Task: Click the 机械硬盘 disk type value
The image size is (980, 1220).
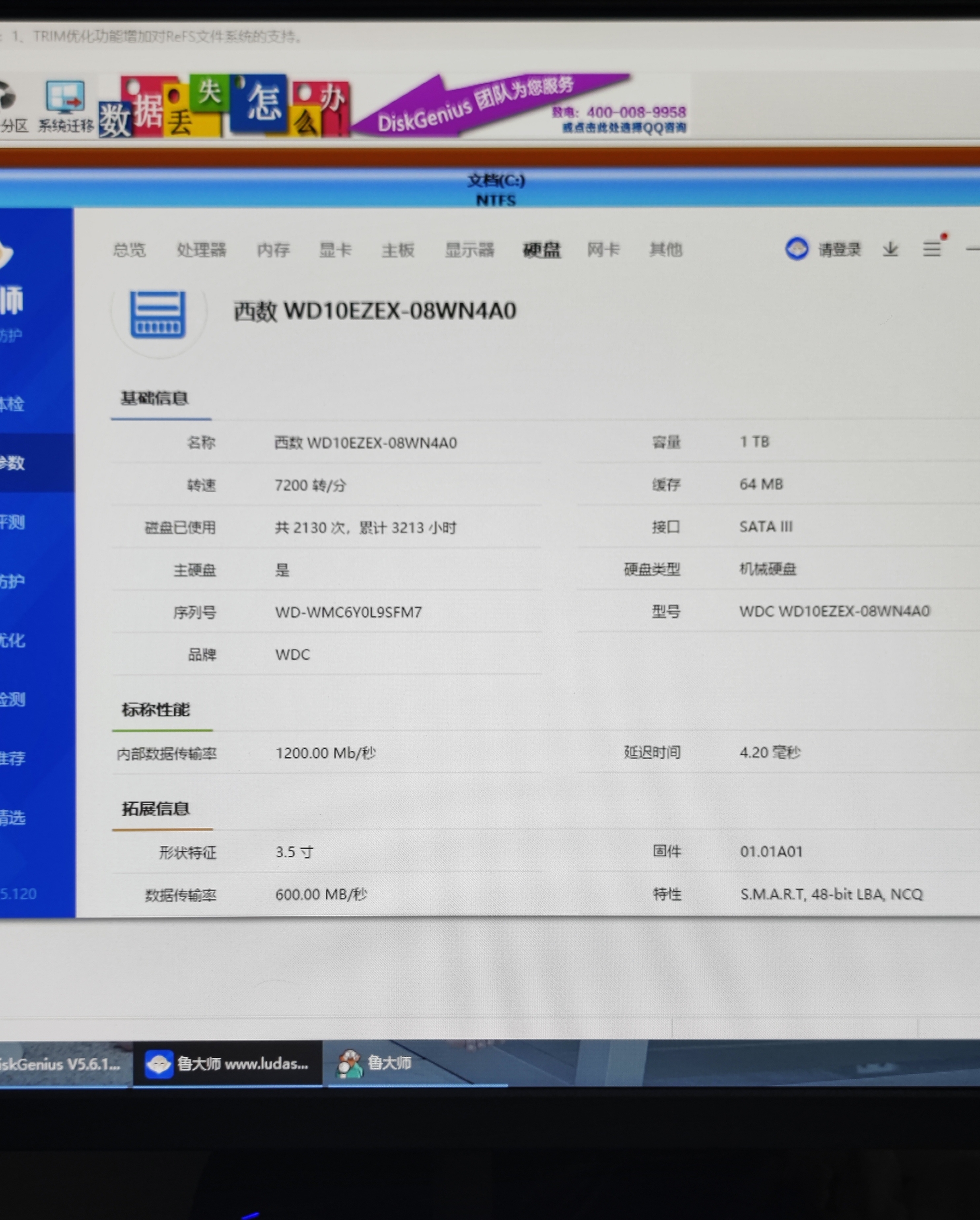Action: [768, 569]
